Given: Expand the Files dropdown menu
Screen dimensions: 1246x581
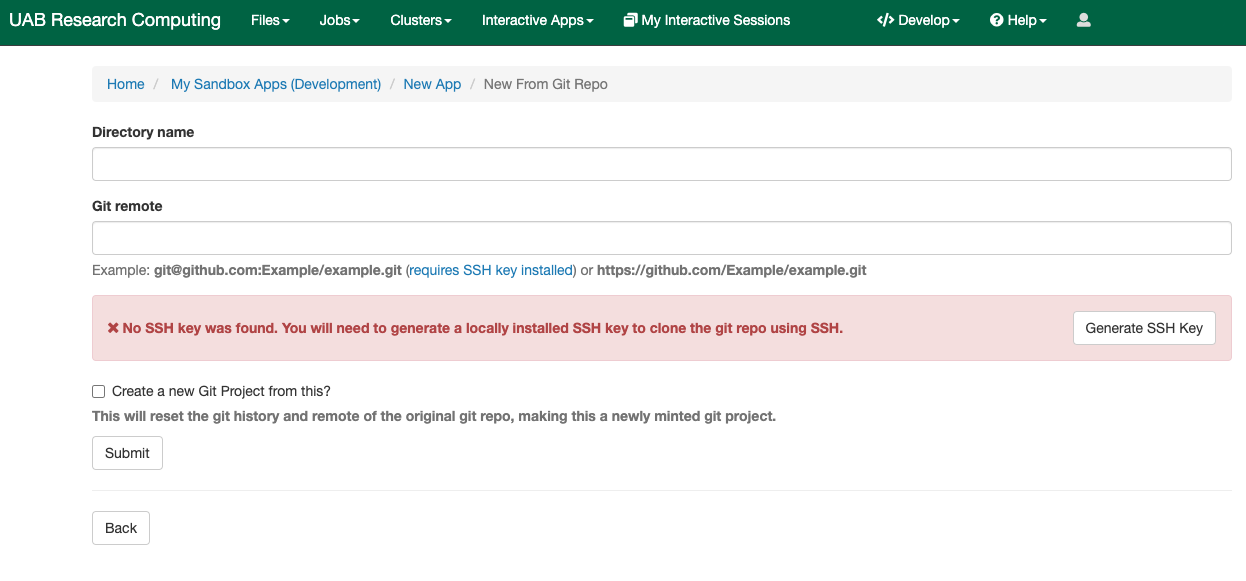Looking at the screenshot, I should (270, 20).
